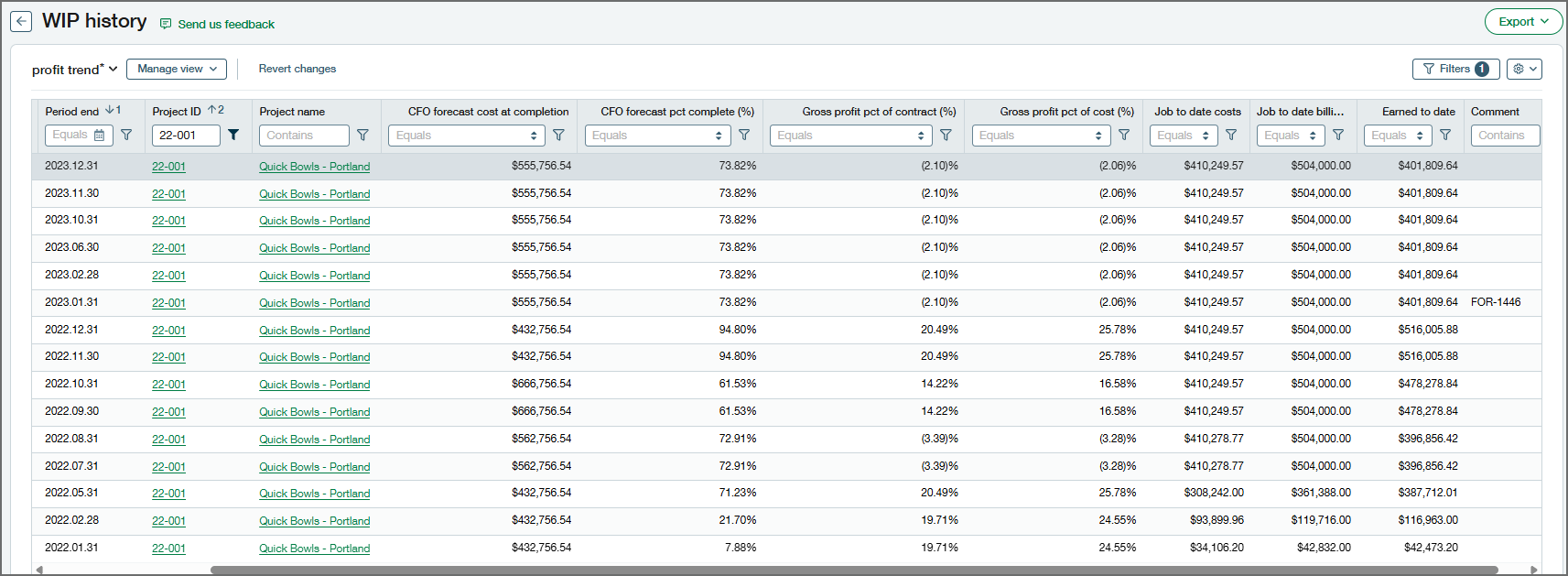Image resolution: width=1568 pixels, height=576 pixels.
Task: Click the back arrow beside WIP history
Action: [x=21, y=22]
